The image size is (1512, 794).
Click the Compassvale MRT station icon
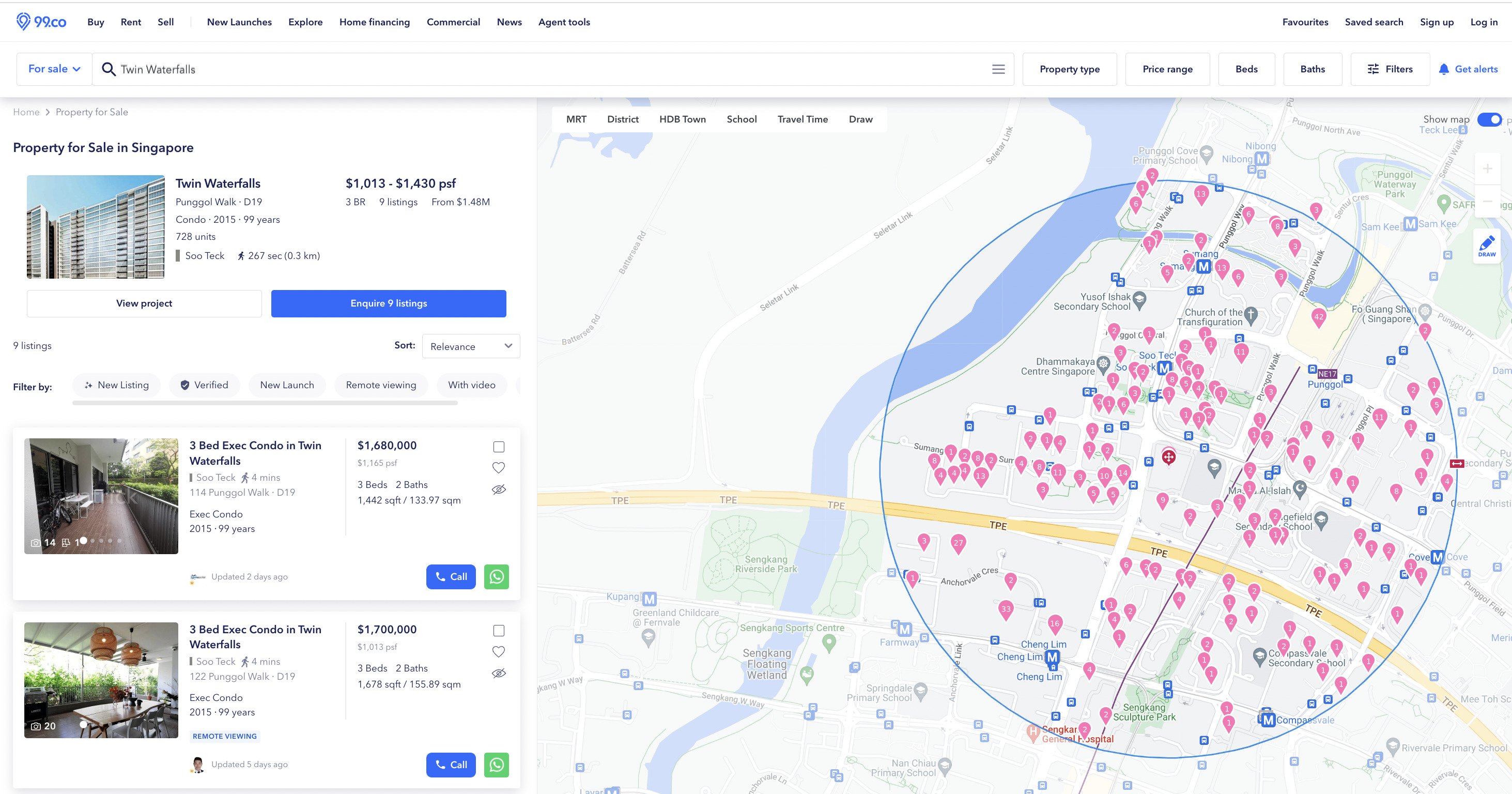1268,720
